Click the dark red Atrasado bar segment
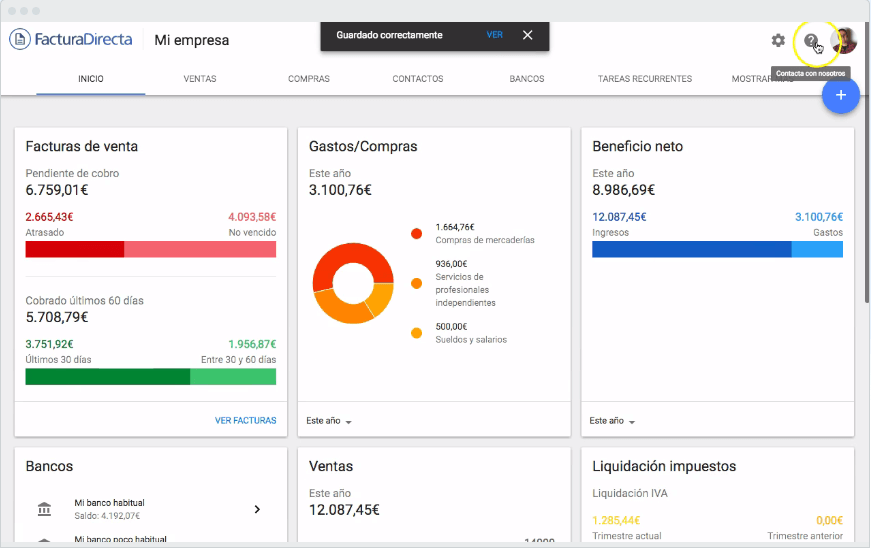The height and width of the screenshot is (549, 871). [x=74, y=249]
